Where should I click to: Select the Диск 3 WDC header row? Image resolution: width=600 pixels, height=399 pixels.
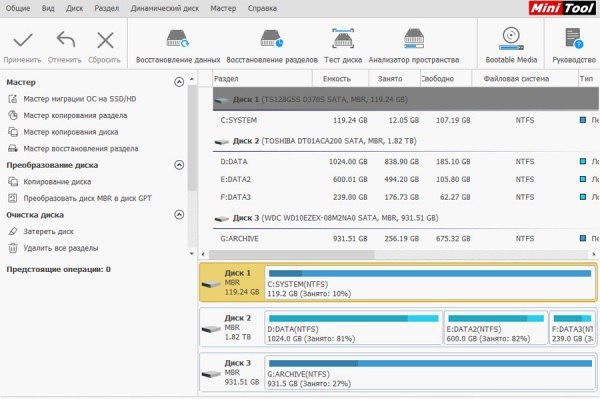pos(406,218)
